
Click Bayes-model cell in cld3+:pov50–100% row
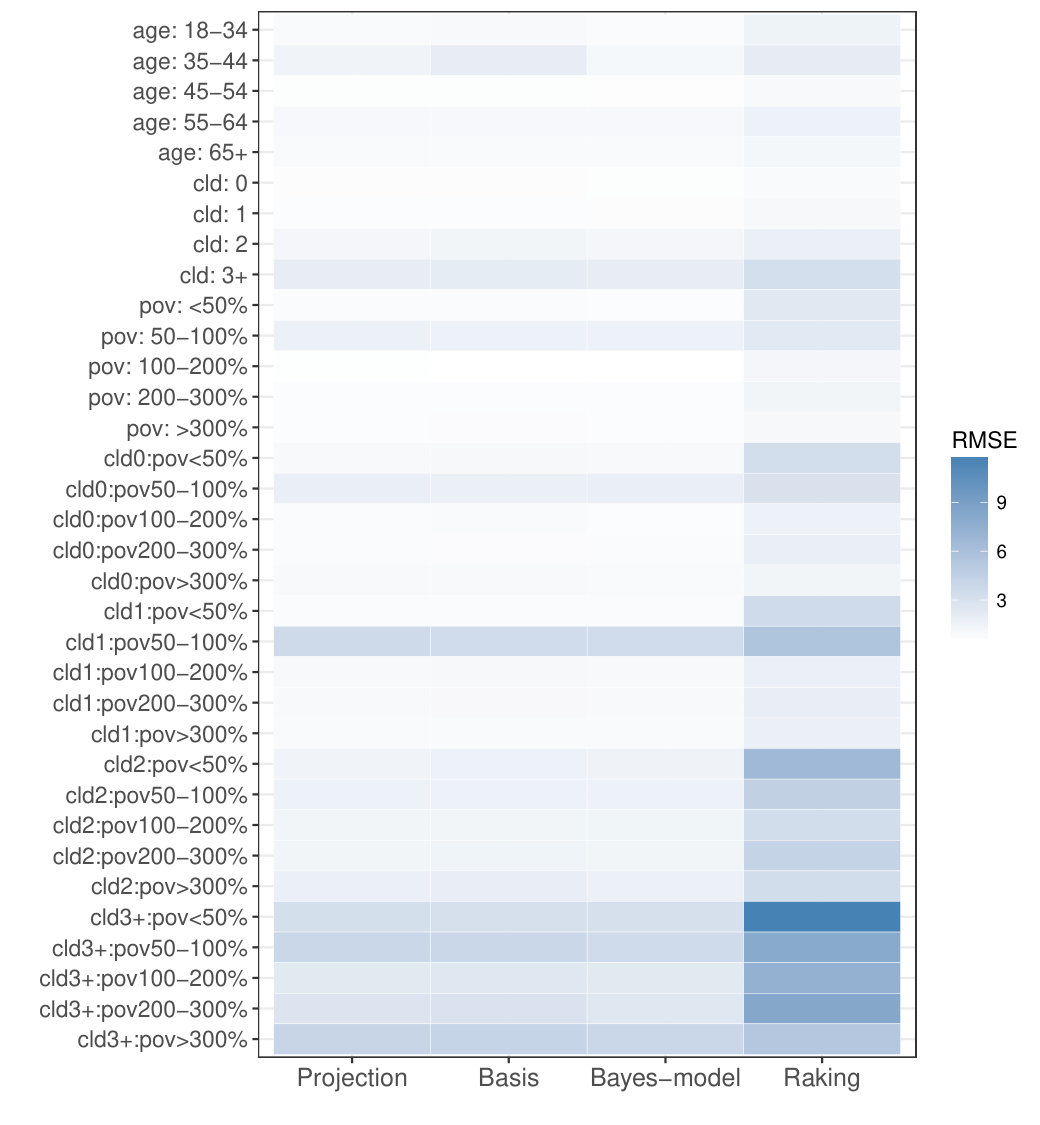665,948
